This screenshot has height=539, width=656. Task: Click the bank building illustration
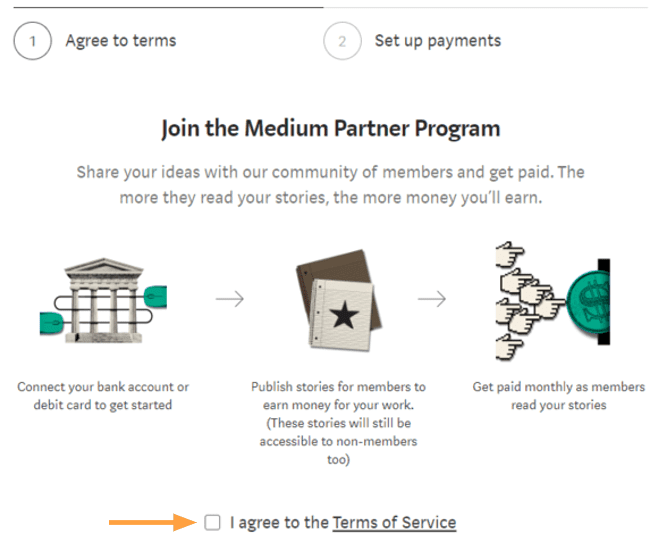pos(102,298)
